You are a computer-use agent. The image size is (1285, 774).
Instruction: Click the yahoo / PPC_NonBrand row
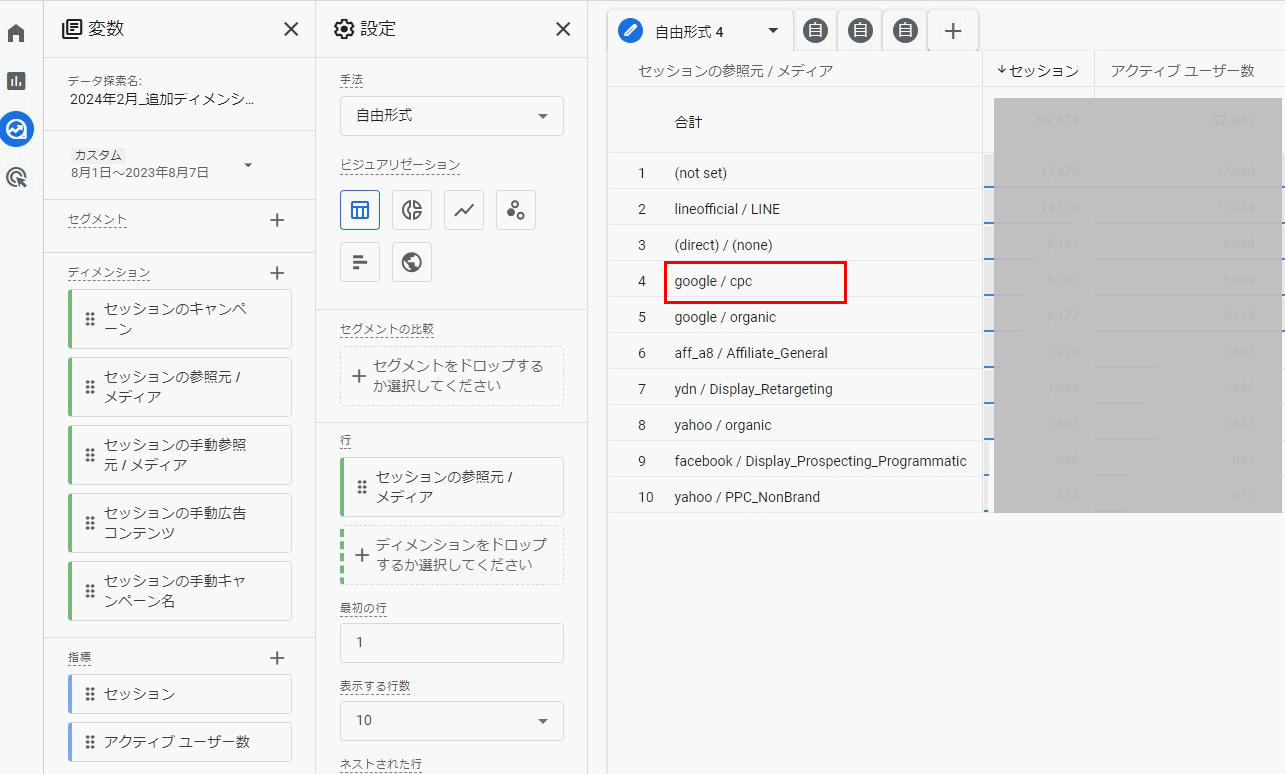pyautogui.click(x=795, y=497)
